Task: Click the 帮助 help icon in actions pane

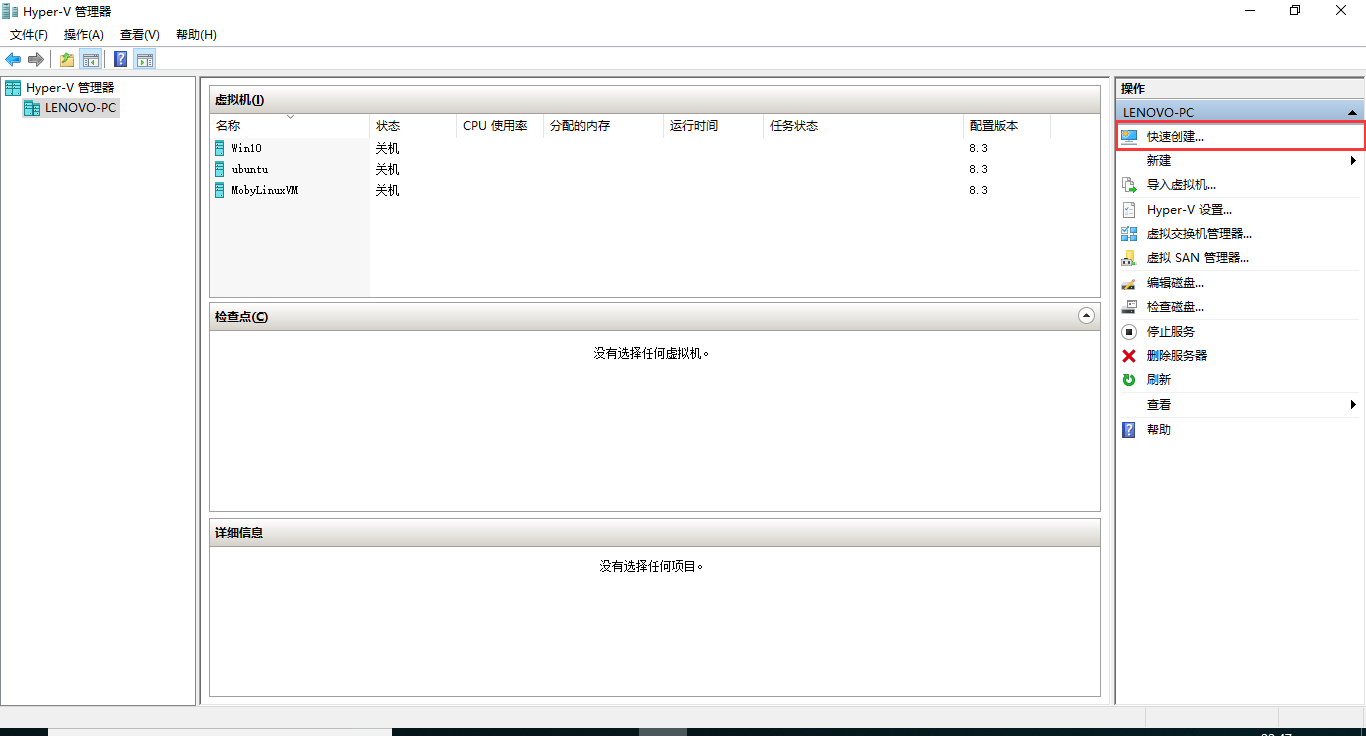Action: (x=1129, y=430)
